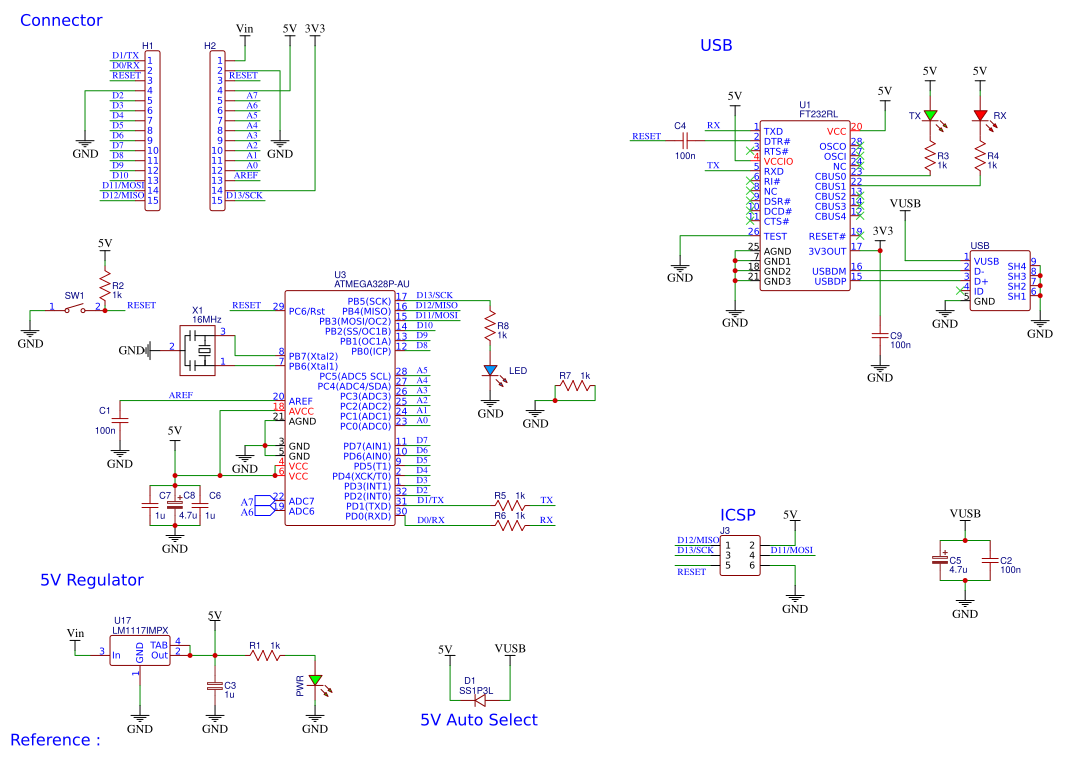Viewport: 1065px width, 758px height.
Task: Click the AREF net label near C1
Action: click(x=181, y=395)
